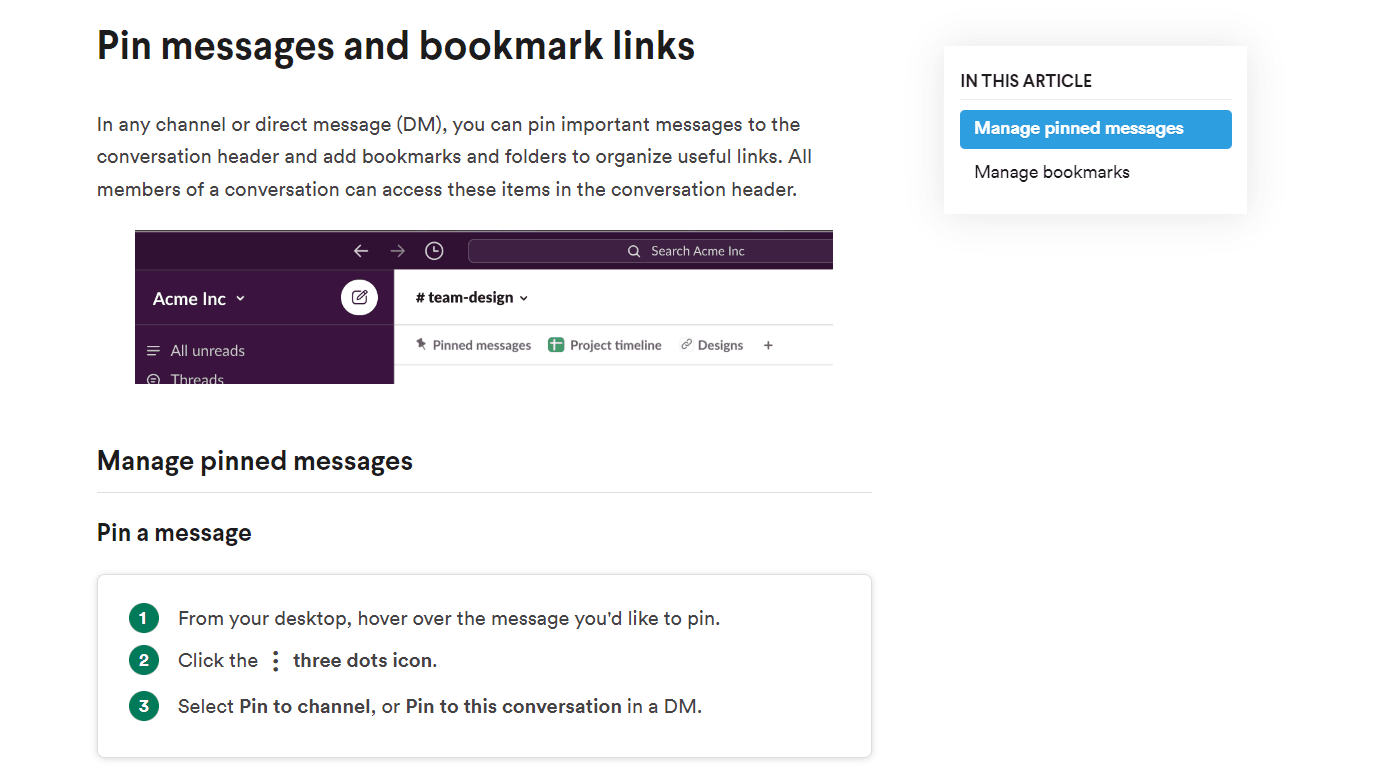Open the Project timeline bookmark
Screen dimensions: 1376x779
(x=615, y=345)
